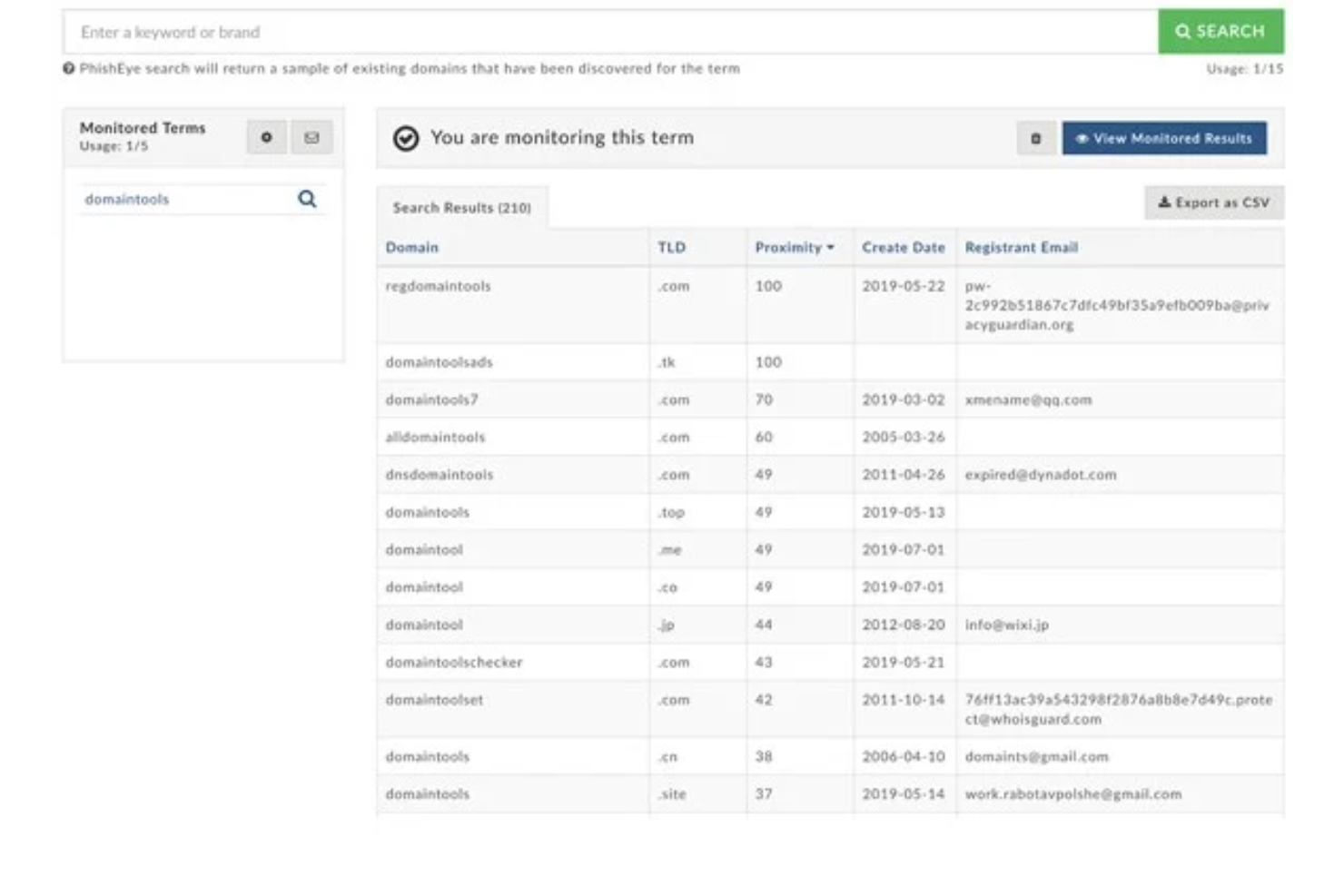The width and height of the screenshot is (1344, 896).
Task: Open Monitored Terms settings gear icon
Action: click(x=266, y=137)
